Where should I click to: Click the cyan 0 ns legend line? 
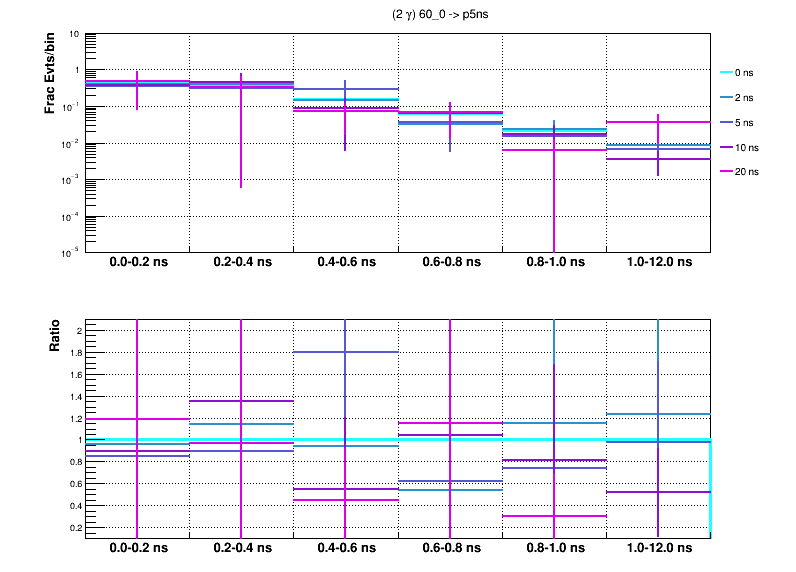[x=726, y=73]
